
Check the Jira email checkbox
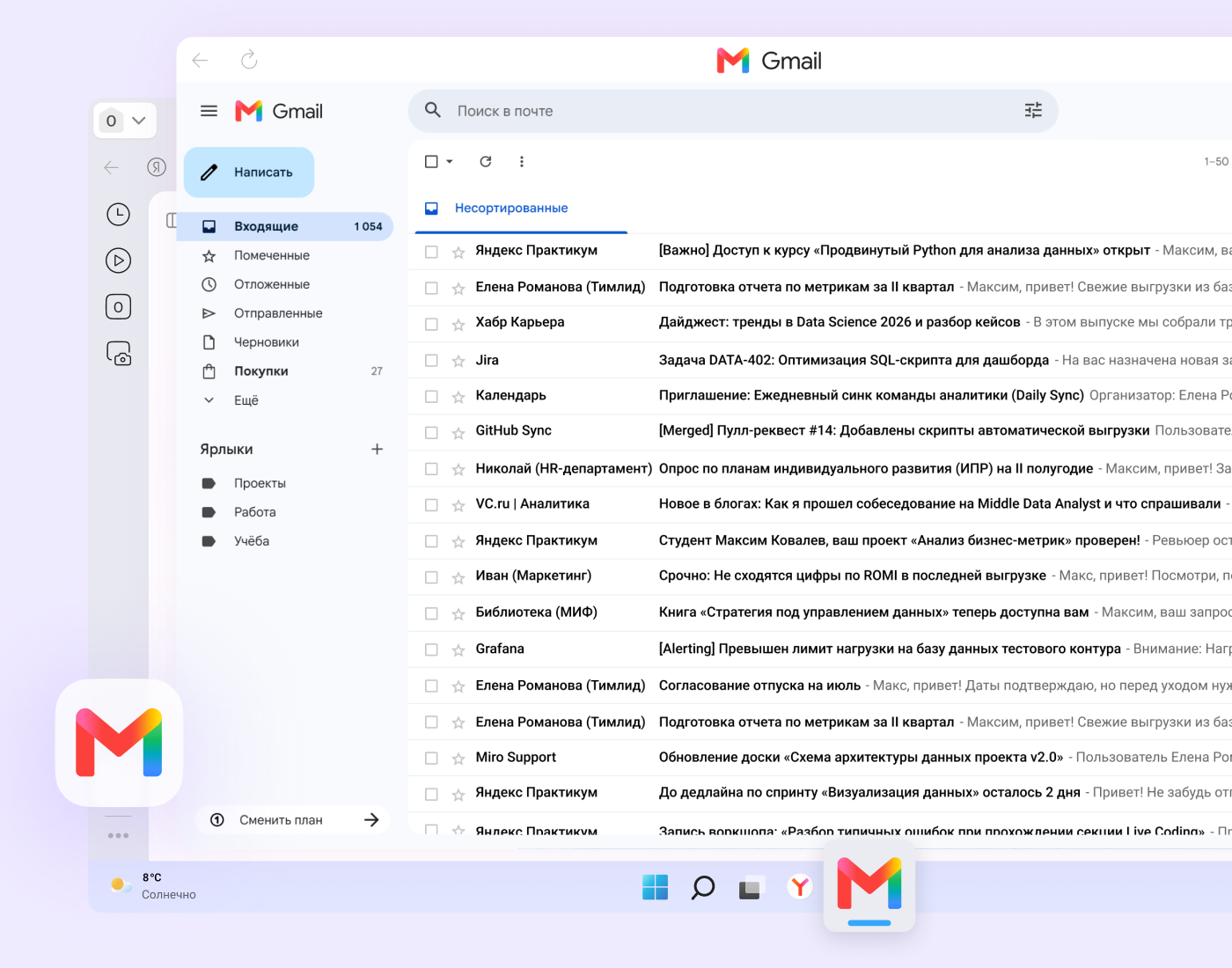pyautogui.click(x=431, y=361)
